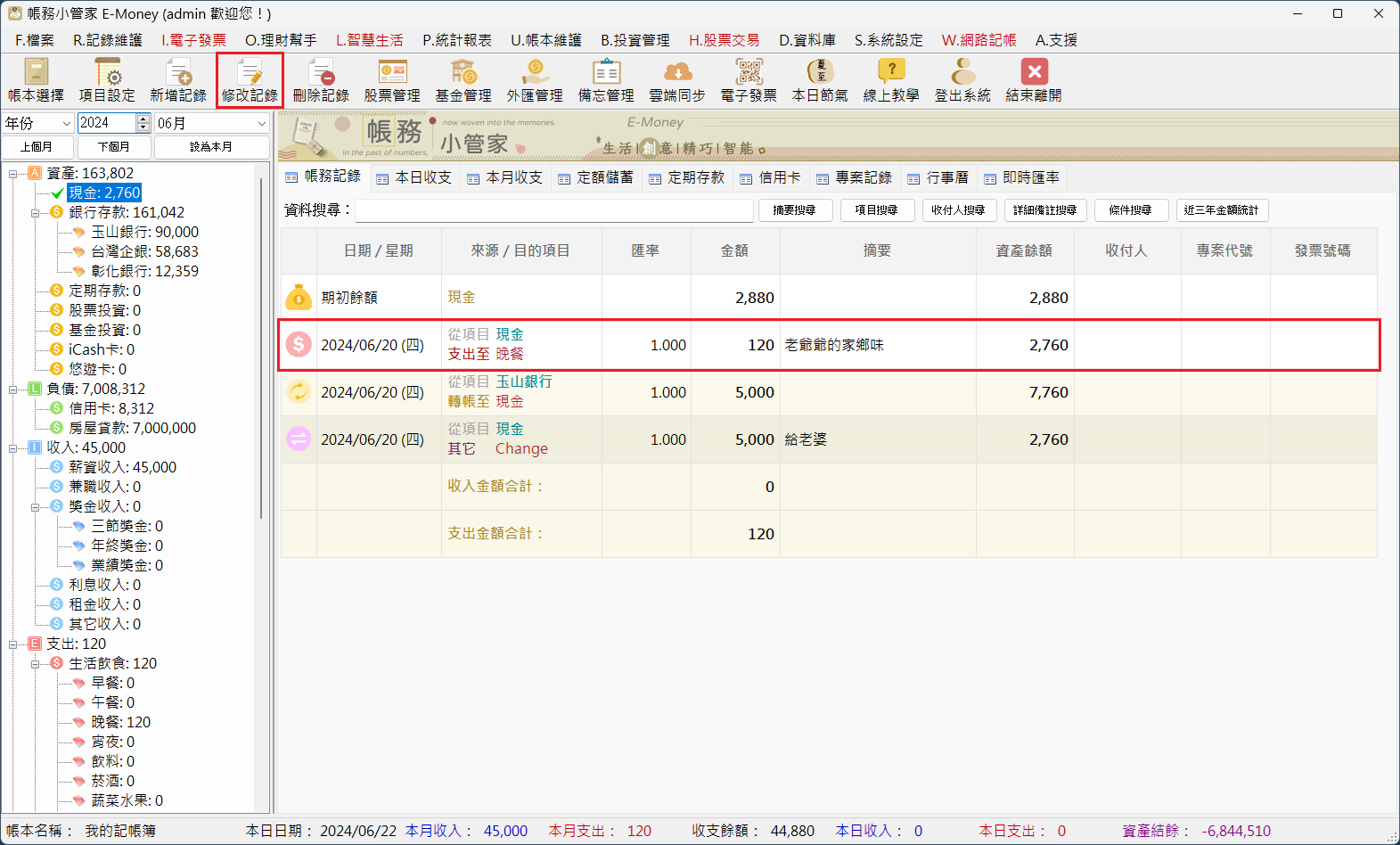Click 設為本月 button
Image resolution: width=1400 pixels, height=845 pixels.
pos(211,147)
